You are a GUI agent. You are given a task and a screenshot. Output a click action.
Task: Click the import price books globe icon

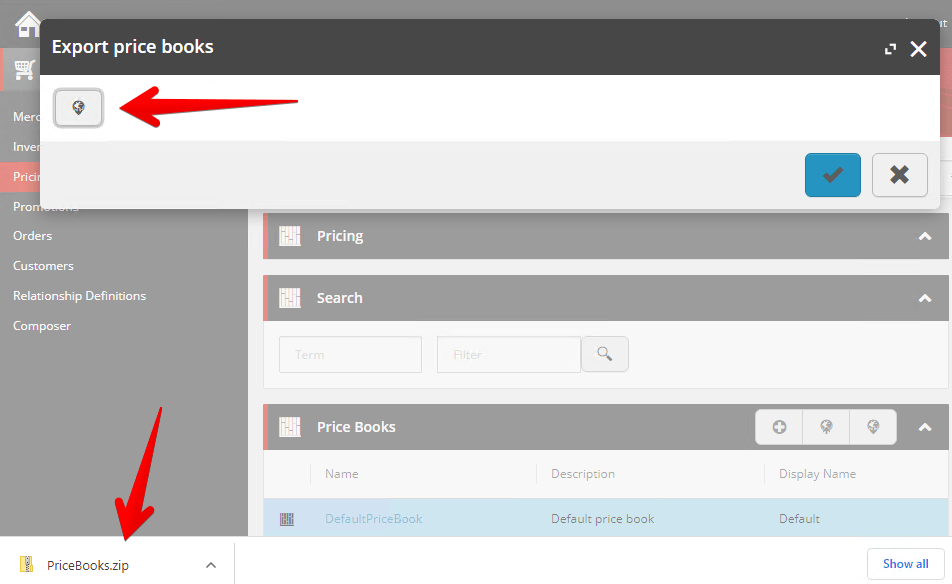point(826,427)
